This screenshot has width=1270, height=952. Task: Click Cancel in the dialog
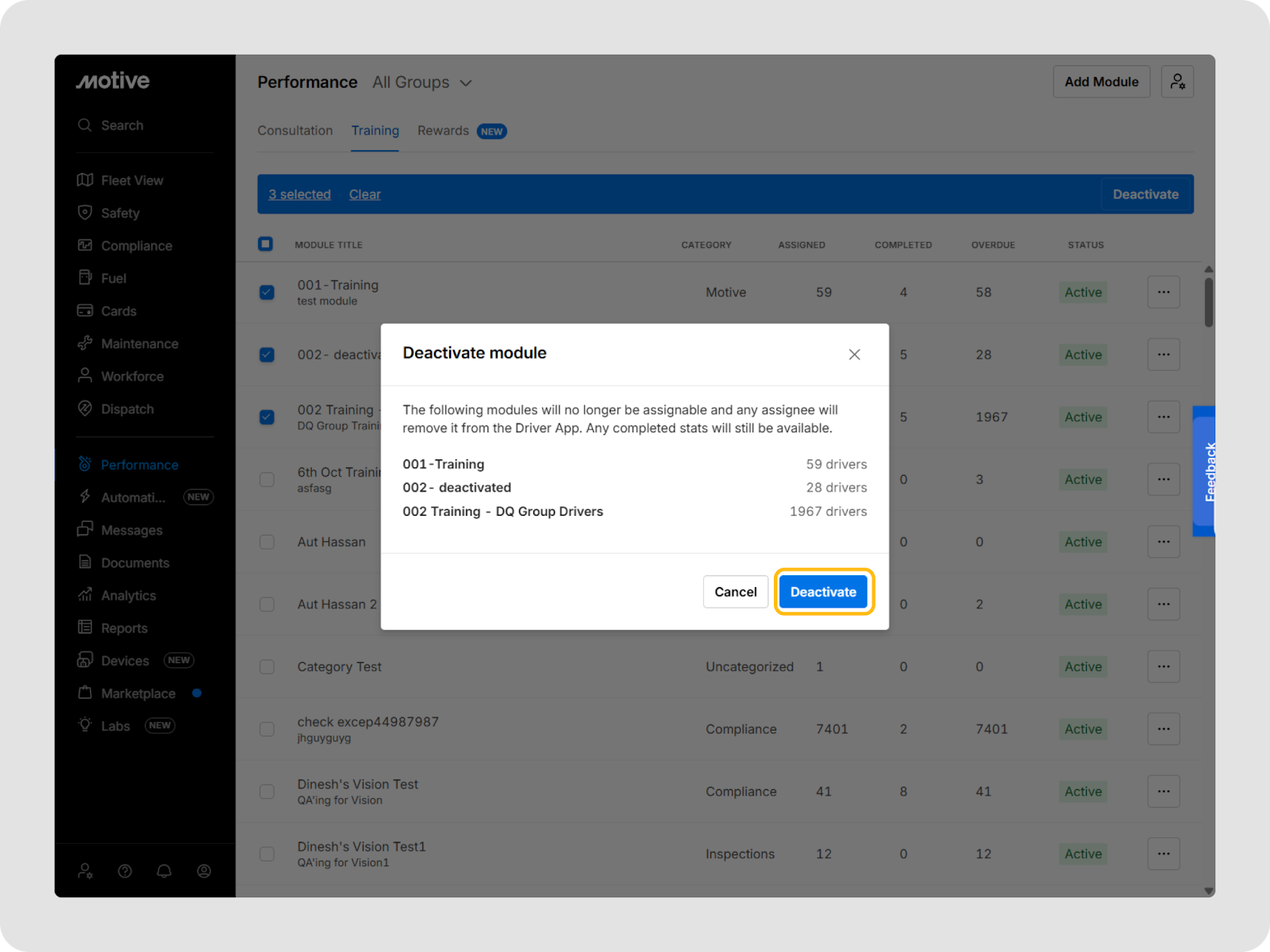[x=735, y=592]
